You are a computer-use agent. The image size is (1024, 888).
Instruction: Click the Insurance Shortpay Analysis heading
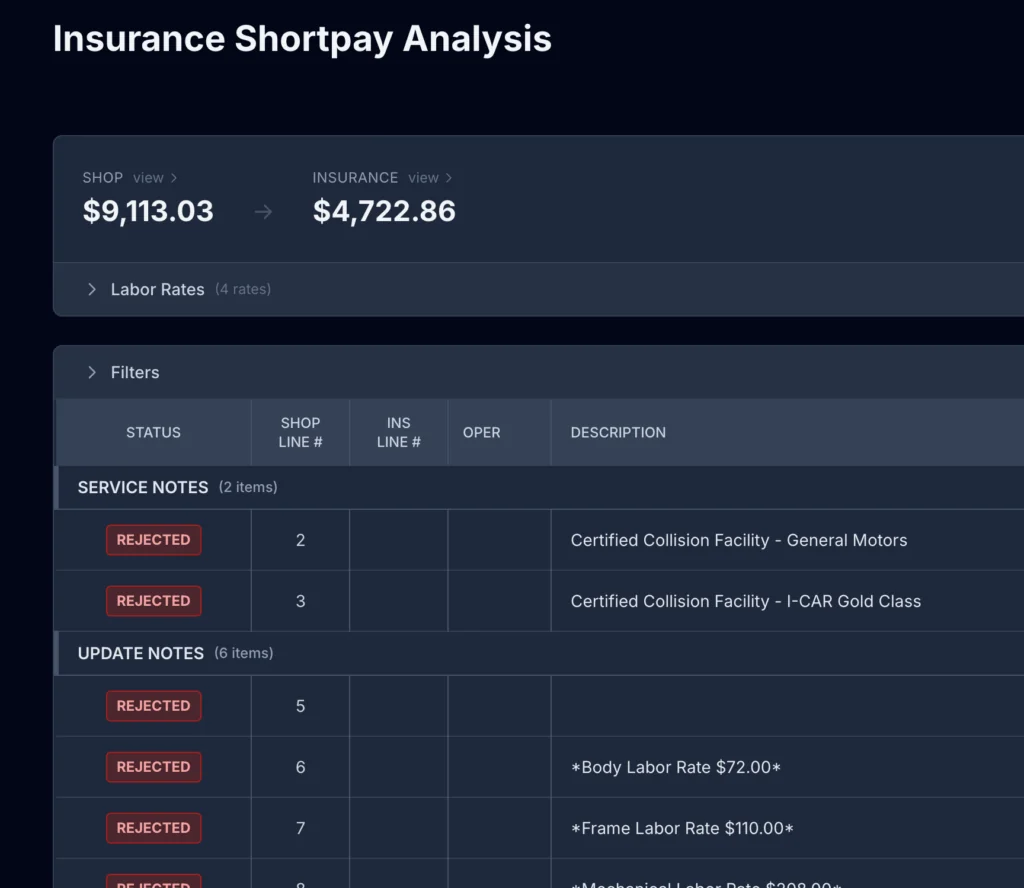[302, 39]
